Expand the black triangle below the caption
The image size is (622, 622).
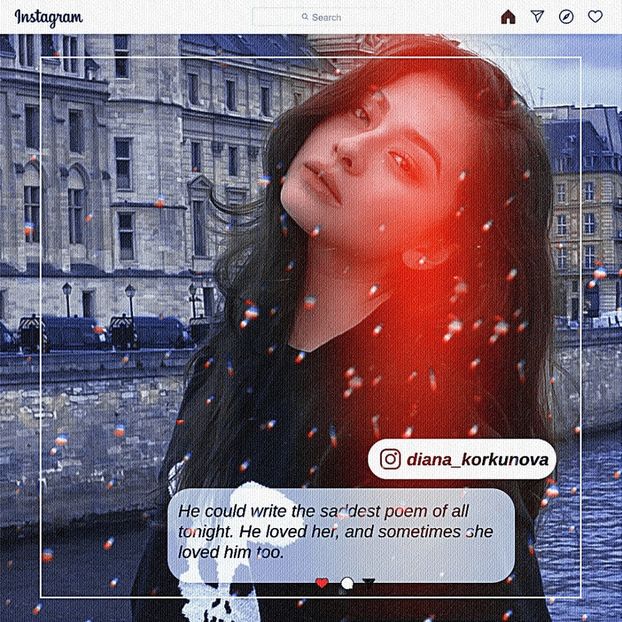[x=369, y=582]
